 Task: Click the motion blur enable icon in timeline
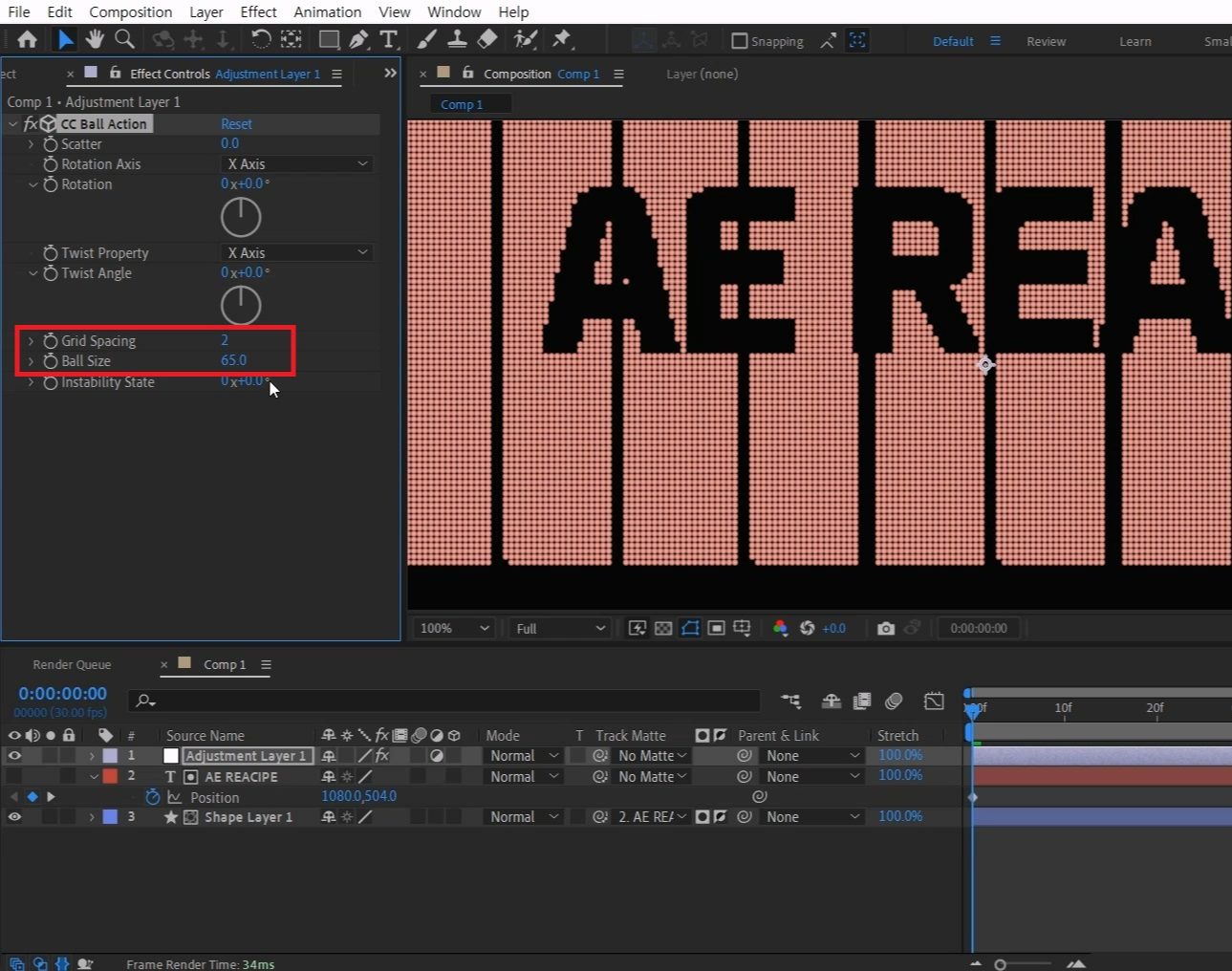pyautogui.click(x=894, y=701)
